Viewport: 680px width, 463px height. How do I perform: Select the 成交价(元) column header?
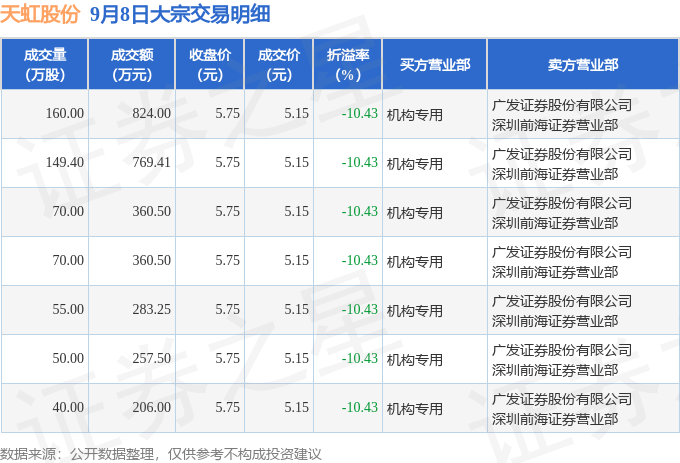[279, 65]
